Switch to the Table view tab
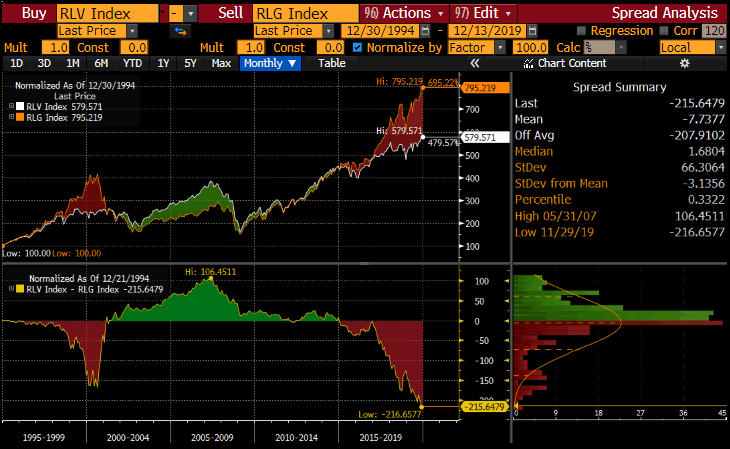 pyautogui.click(x=331, y=64)
